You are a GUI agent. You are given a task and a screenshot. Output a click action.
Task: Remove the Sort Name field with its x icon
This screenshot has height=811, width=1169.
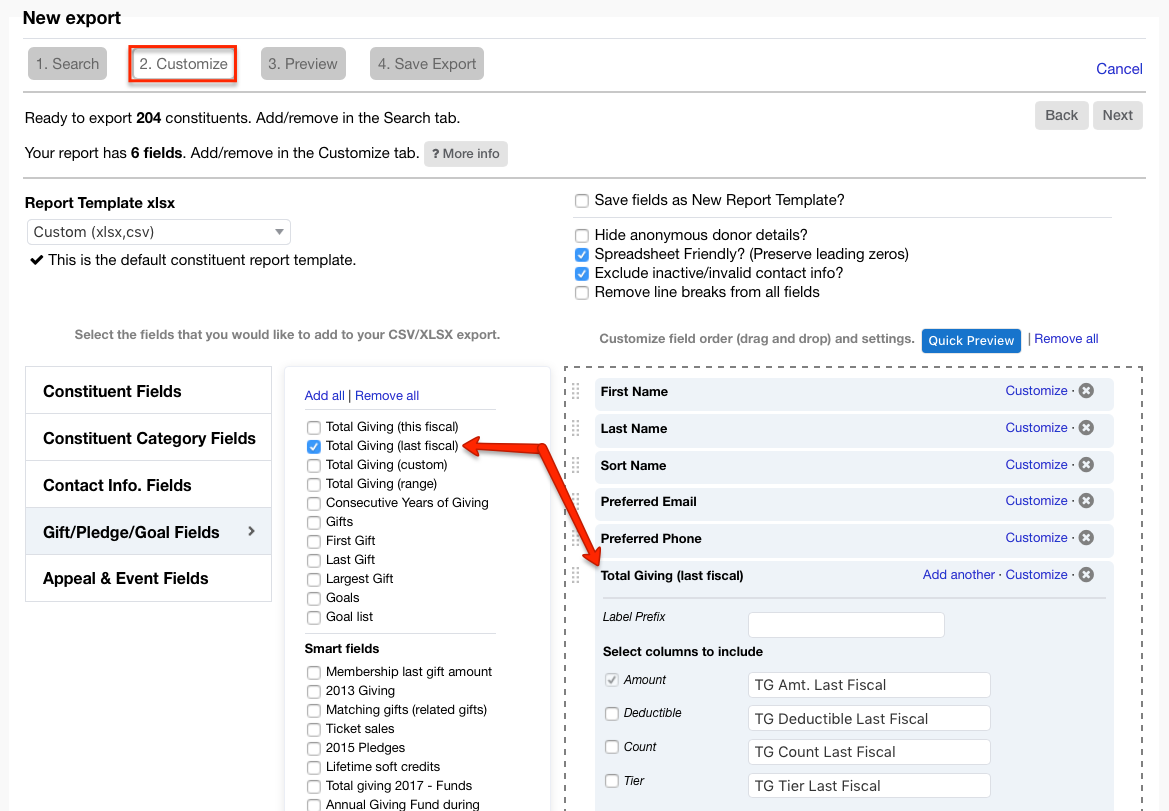pyautogui.click(x=1086, y=465)
